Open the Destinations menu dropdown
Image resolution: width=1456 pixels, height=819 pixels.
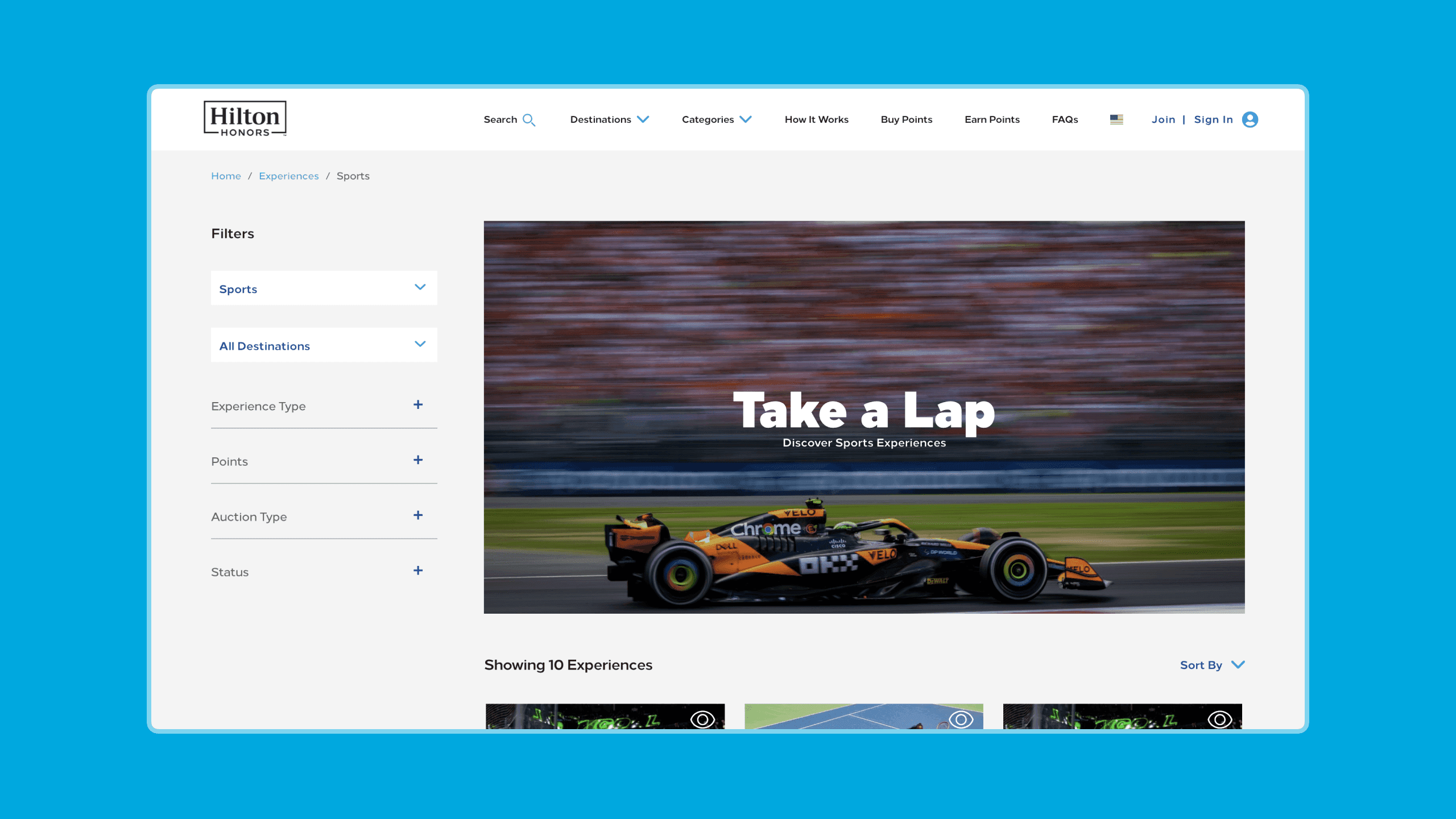click(610, 119)
